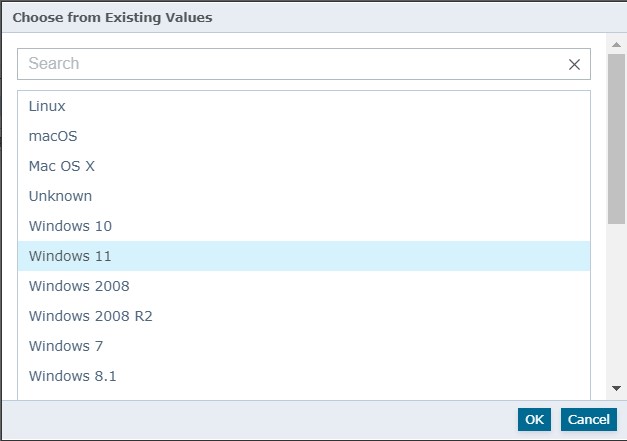Clear the search field with the X icon
Screen dimensions: 627x441
574,64
